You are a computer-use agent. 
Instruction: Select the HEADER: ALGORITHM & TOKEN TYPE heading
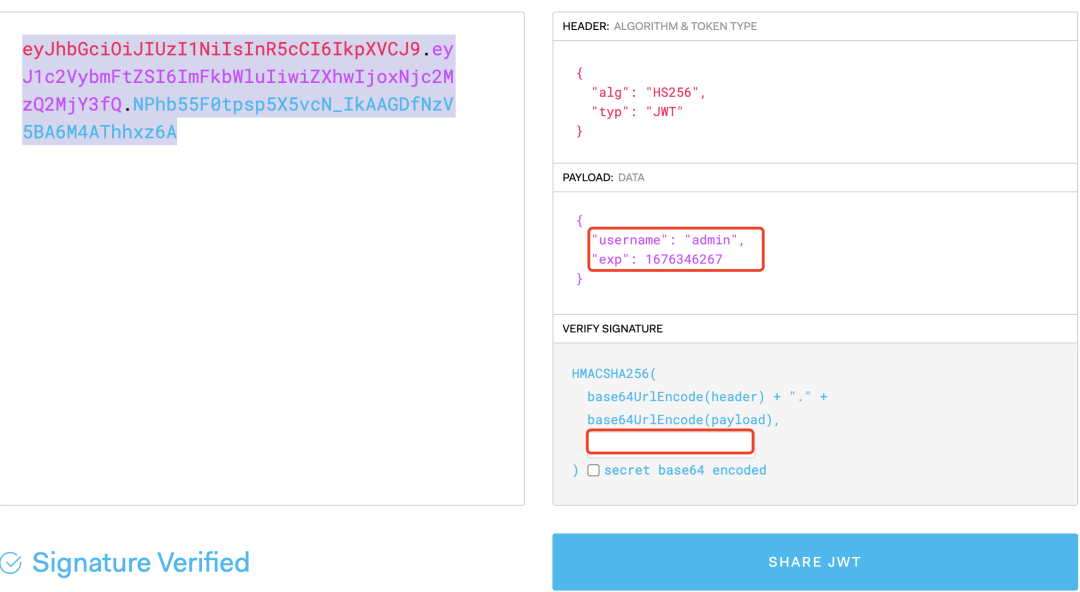point(660,26)
